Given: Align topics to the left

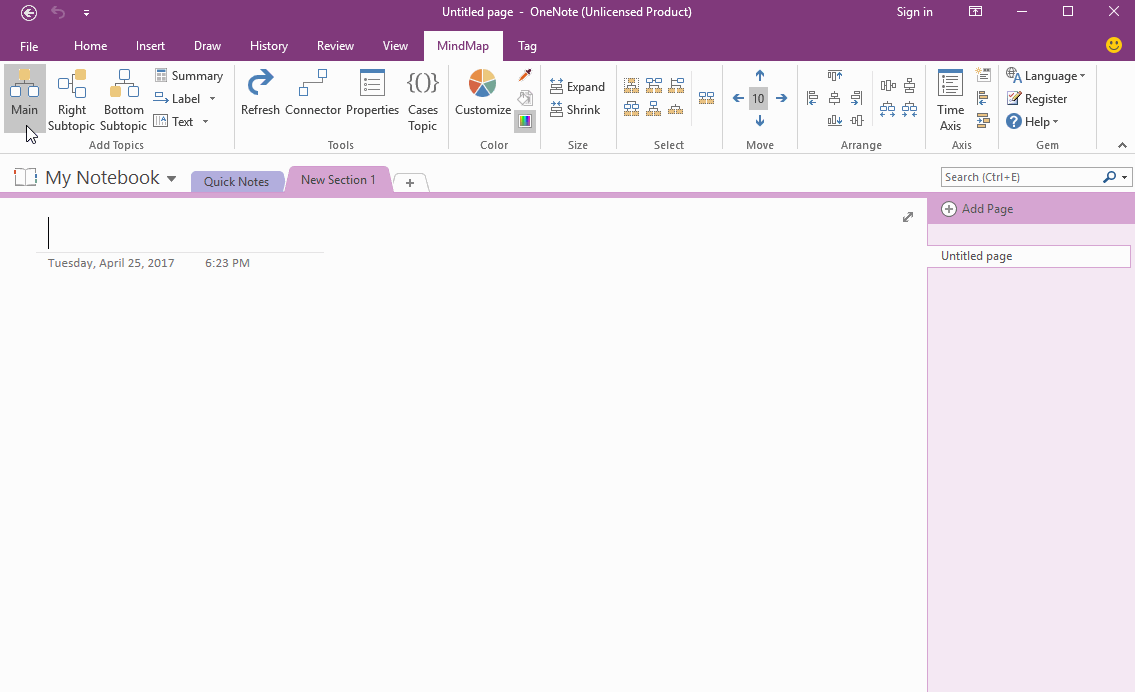Looking at the screenshot, I should pyautogui.click(x=812, y=98).
